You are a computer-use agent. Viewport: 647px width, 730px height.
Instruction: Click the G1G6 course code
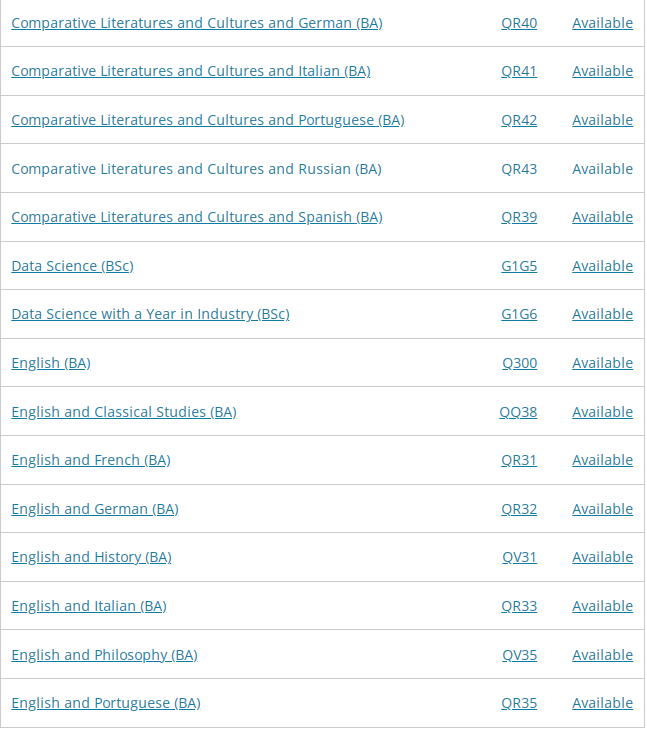(519, 314)
